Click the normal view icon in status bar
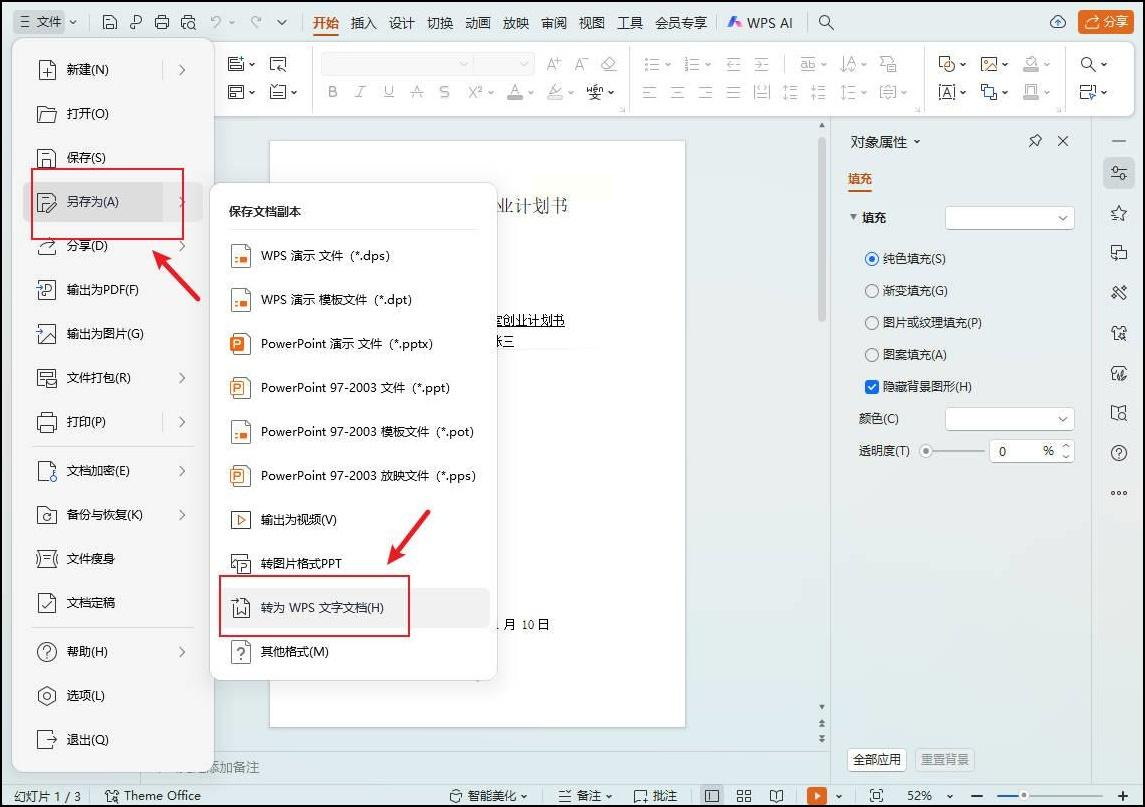1145x807 pixels. pyautogui.click(x=712, y=795)
